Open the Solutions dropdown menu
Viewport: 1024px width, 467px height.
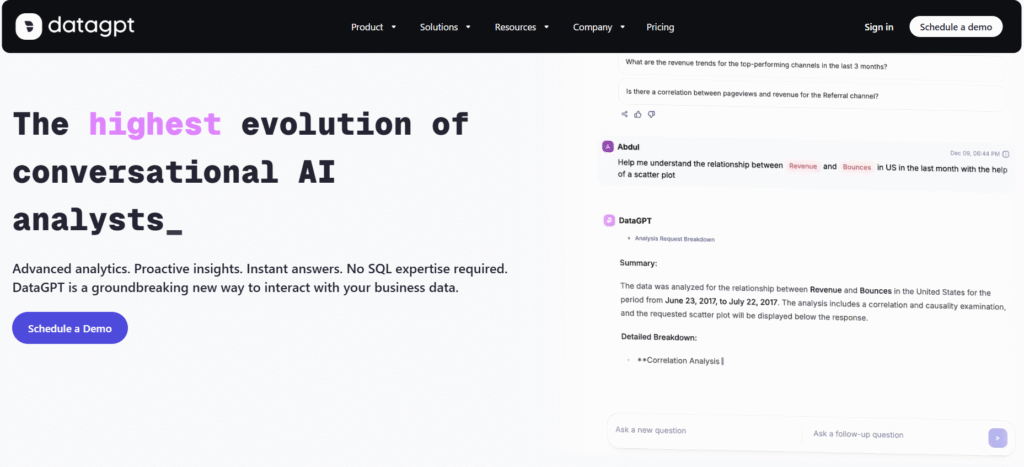[445, 27]
